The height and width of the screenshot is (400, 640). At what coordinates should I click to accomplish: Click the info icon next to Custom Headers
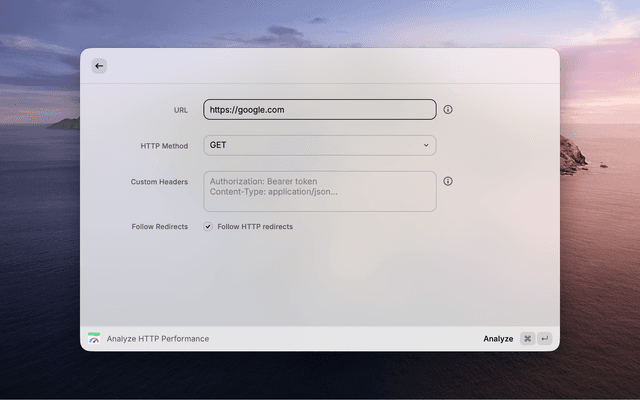tap(448, 182)
